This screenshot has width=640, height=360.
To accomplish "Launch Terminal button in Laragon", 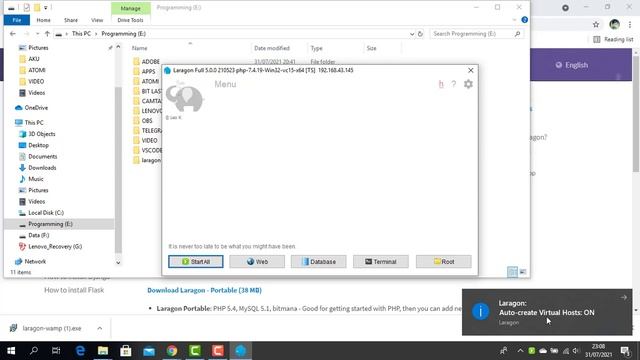I will coord(381,262).
